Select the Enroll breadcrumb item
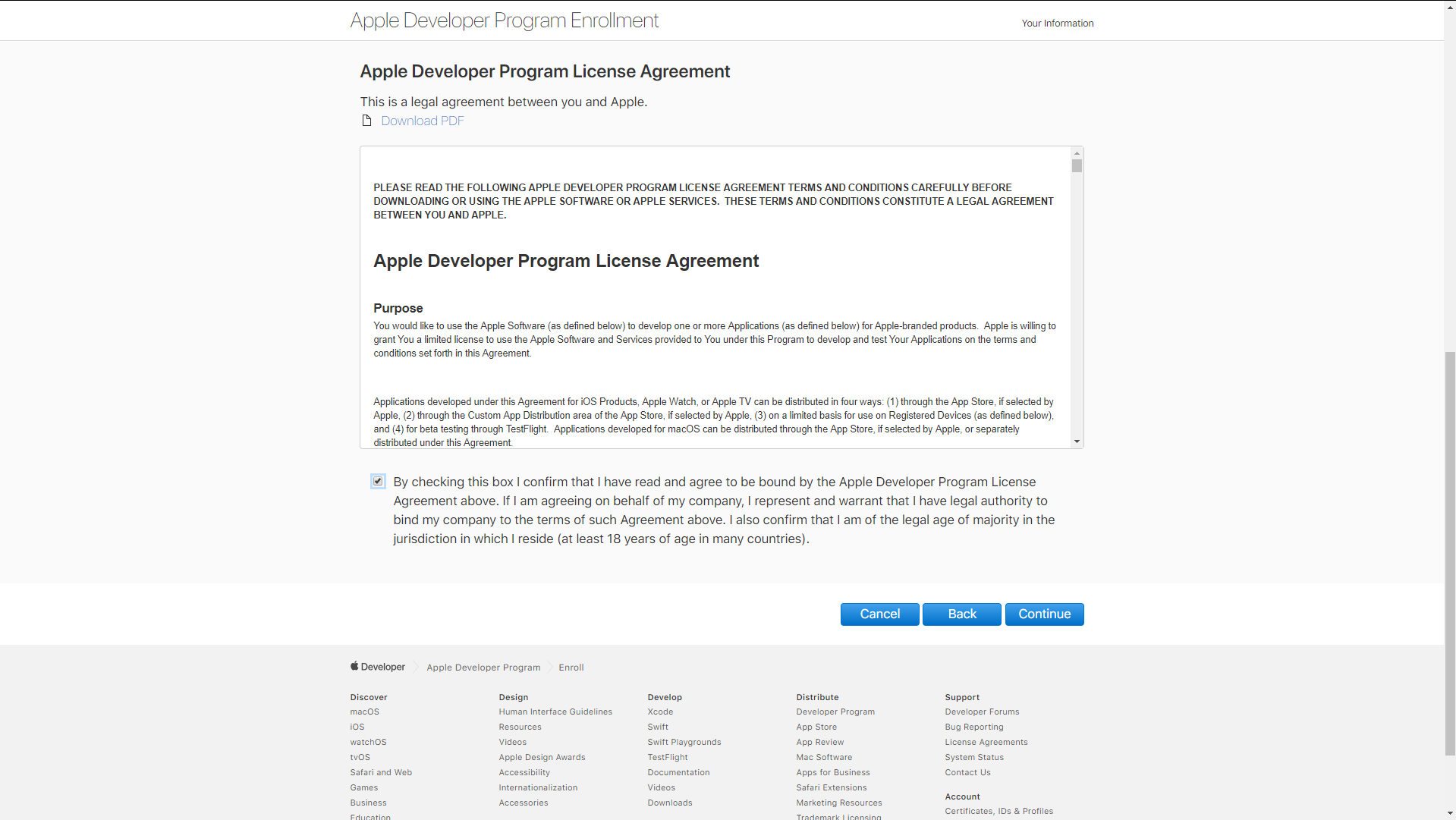 click(x=571, y=668)
